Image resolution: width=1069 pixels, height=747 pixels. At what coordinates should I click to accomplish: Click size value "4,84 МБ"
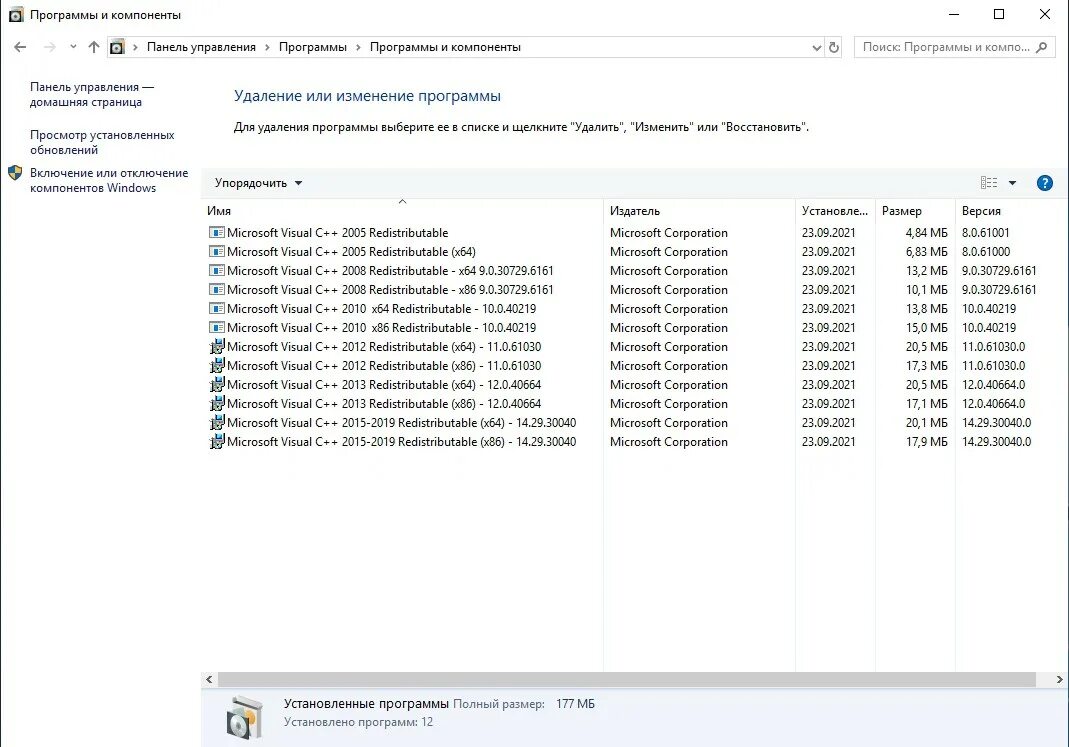[926, 232]
